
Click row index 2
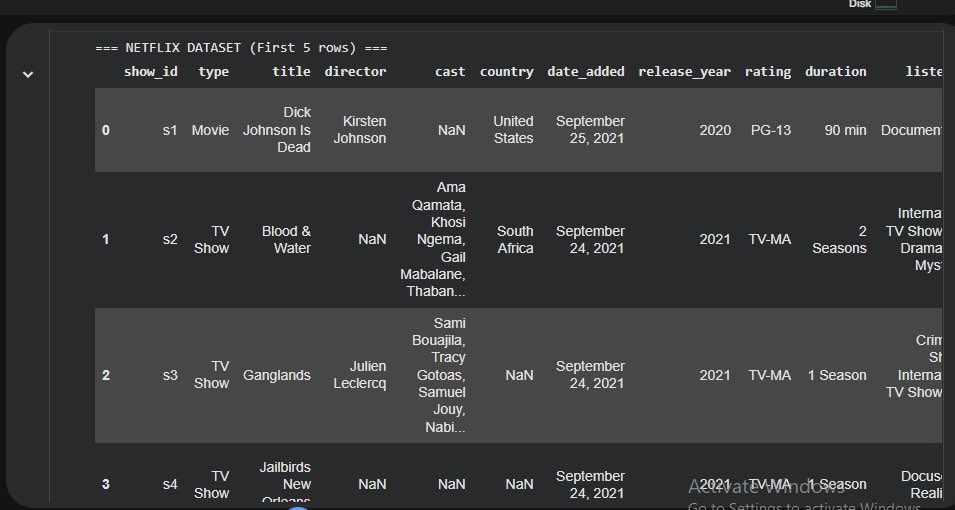106,375
